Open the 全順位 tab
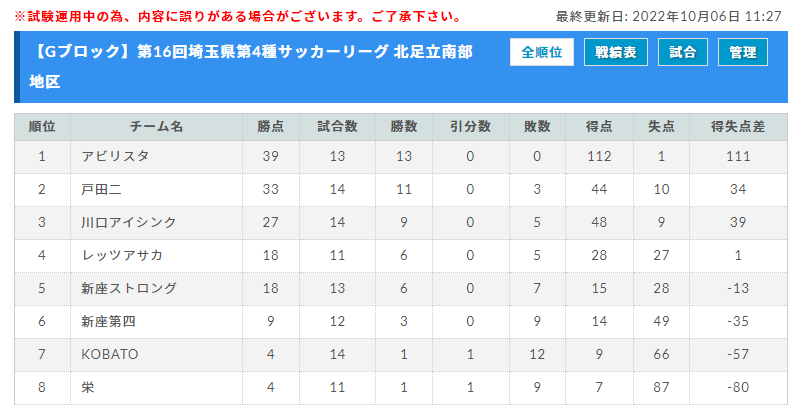 click(541, 52)
